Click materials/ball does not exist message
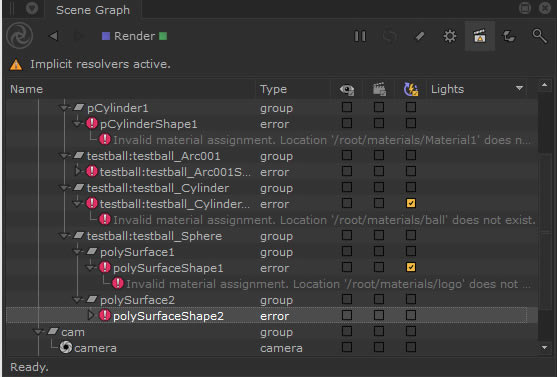The height and width of the screenshot is (377, 557). pos(324,220)
